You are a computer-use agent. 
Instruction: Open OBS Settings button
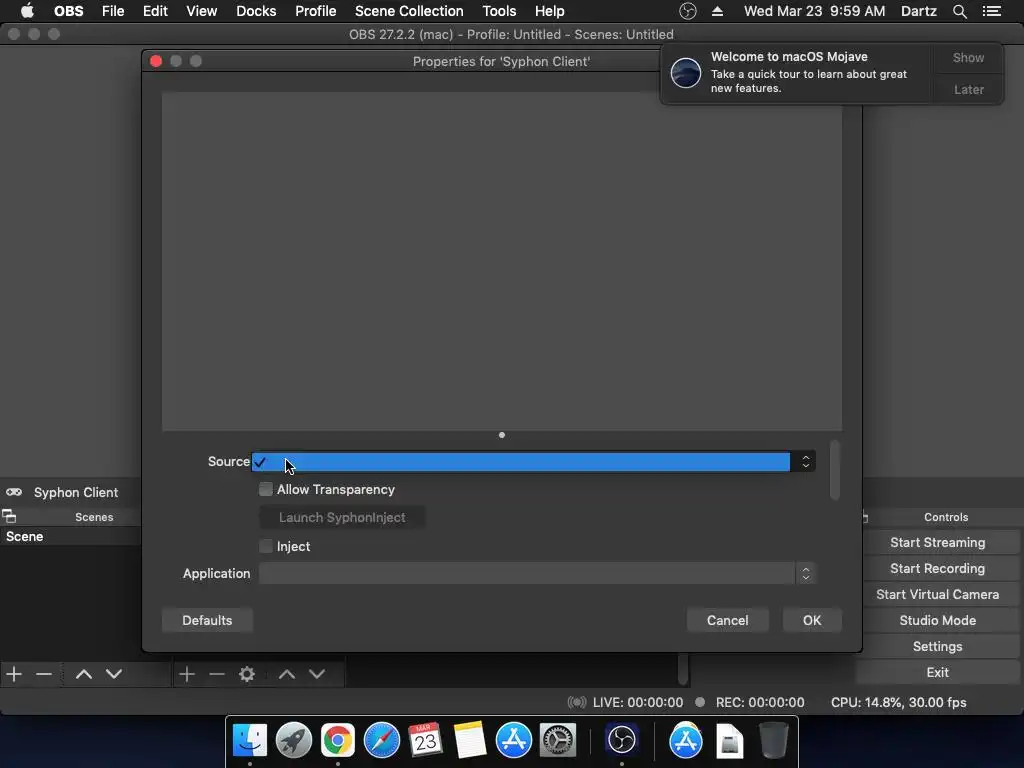(x=937, y=647)
